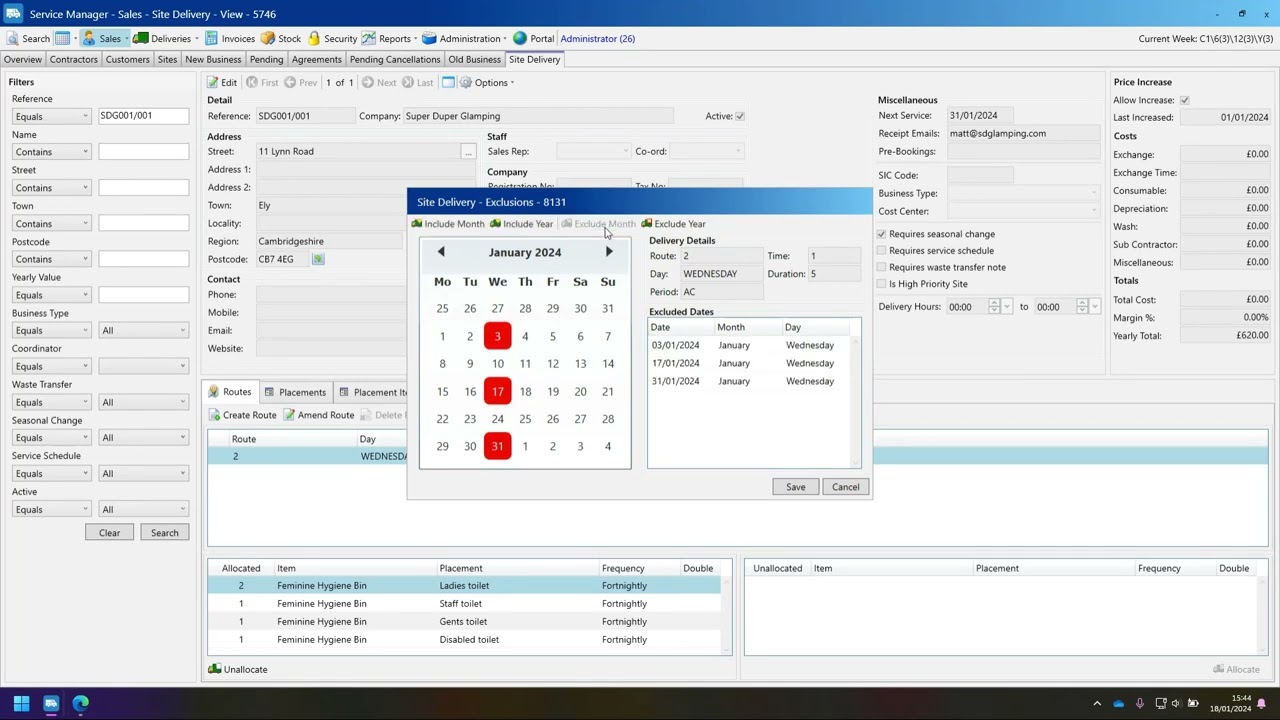1280x720 pixels.
Task: Switch to the Customers tab
Action: tap(128, 60)
